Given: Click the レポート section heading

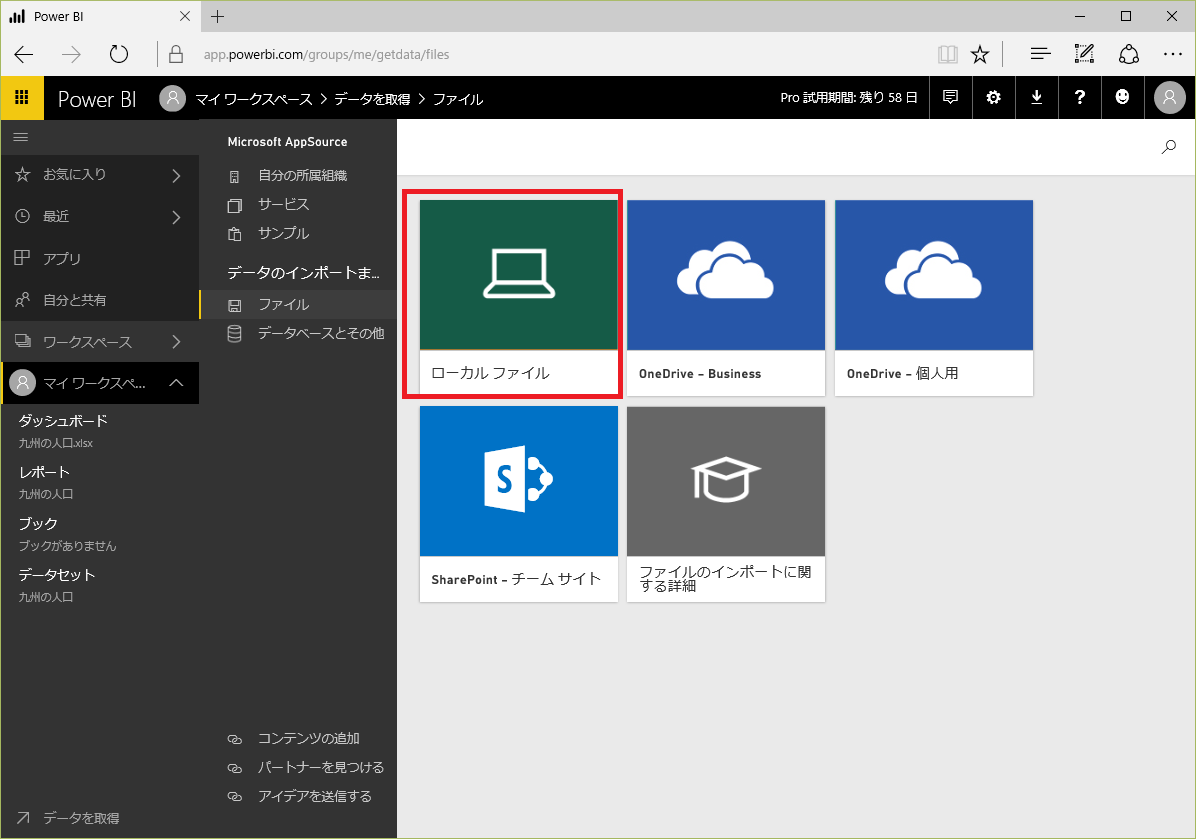Looking at the screenshot, I should (x=44, y=472).
